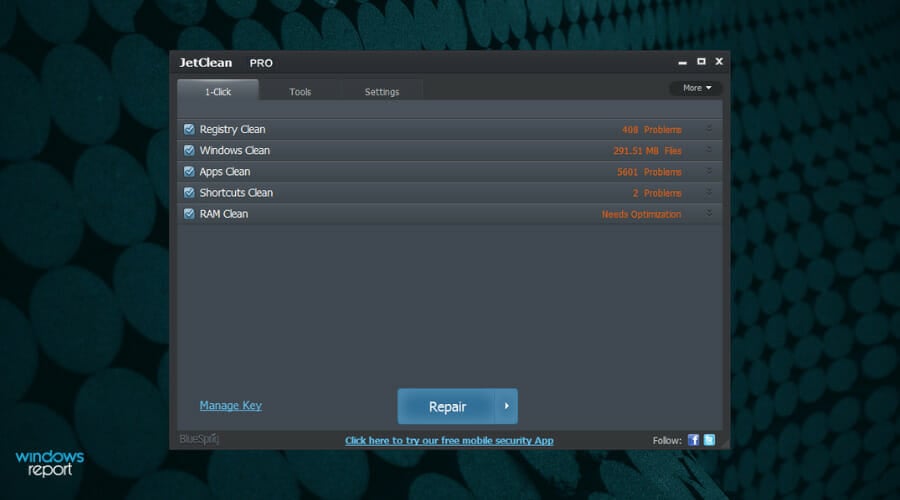The width and height of the screenshot is (900, 500).
Task: Maximize the JetClean window
Action: click(x=701, y=61)
